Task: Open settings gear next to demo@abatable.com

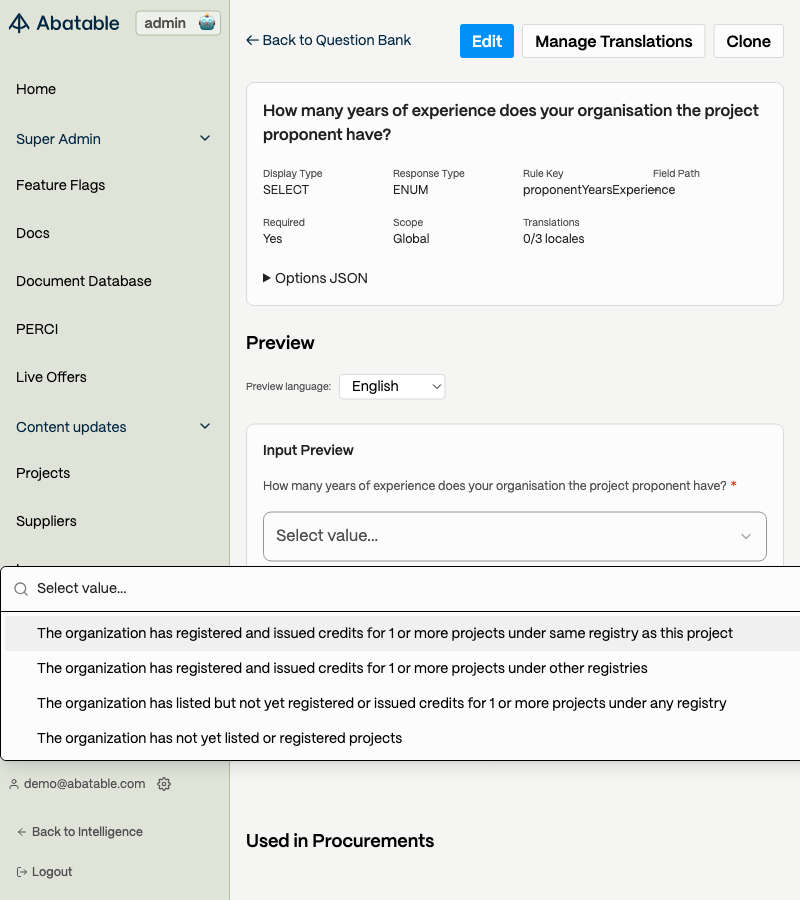Action: point(164,784)
